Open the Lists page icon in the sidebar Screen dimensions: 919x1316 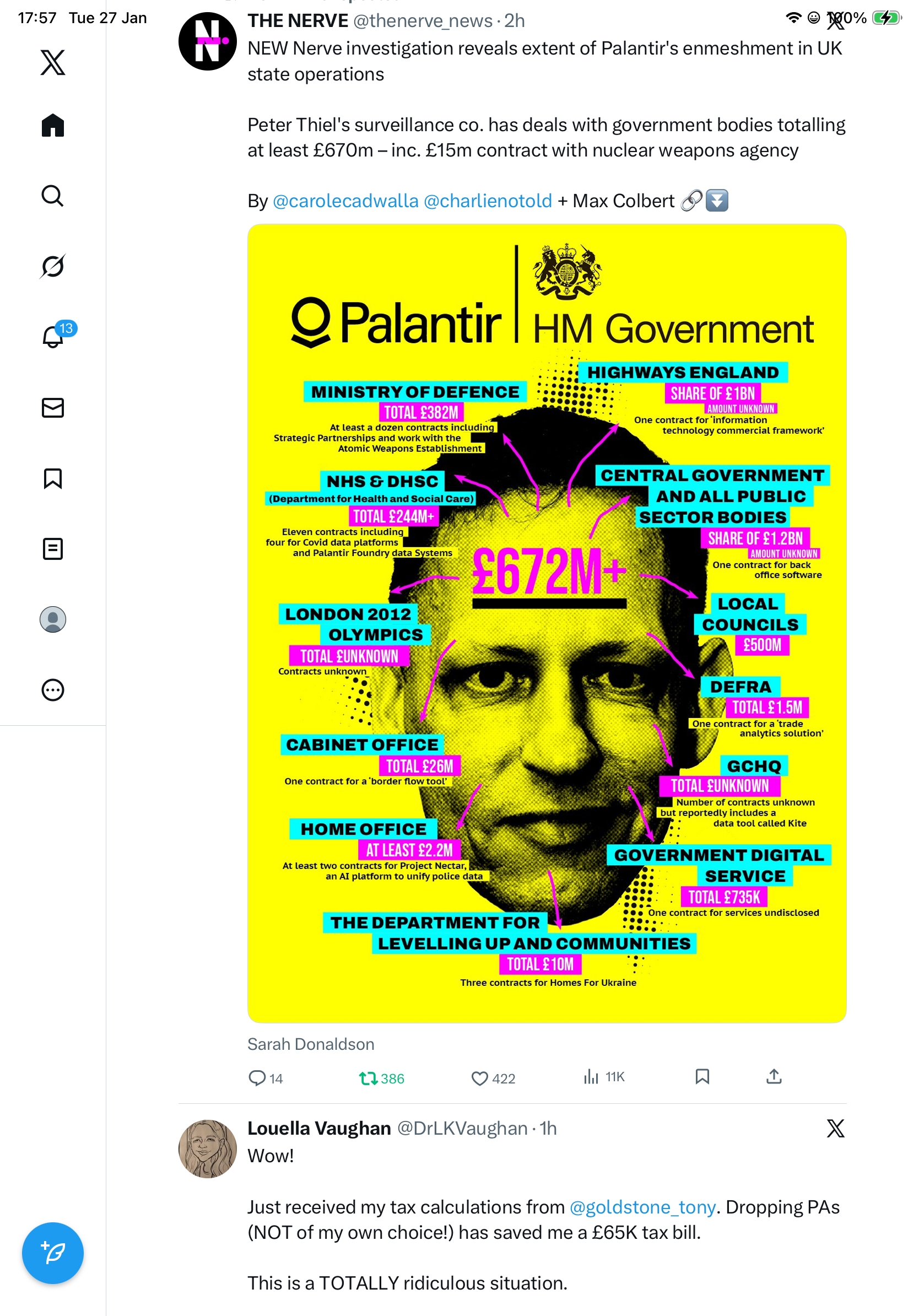click(x=53, y=548)
